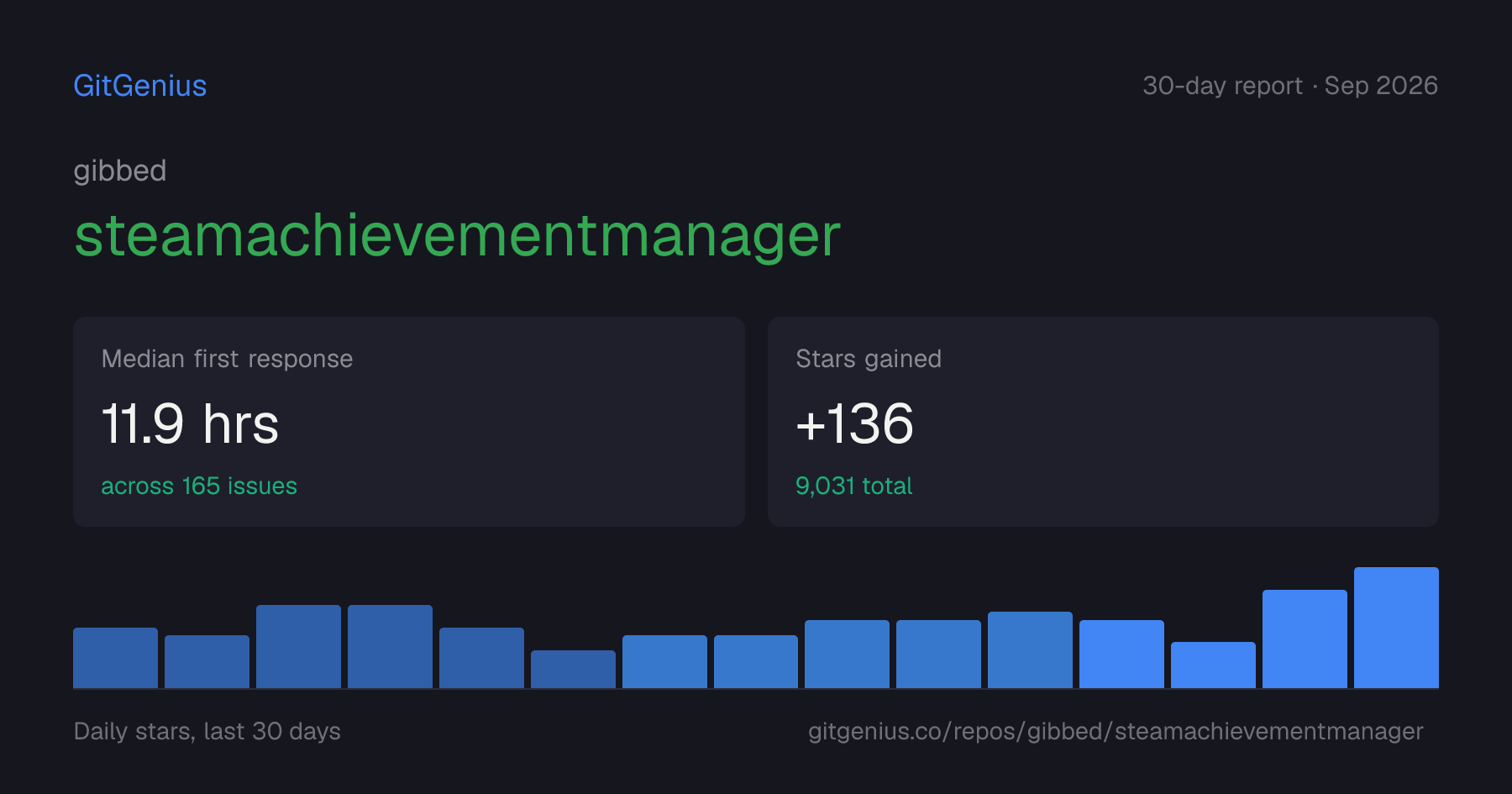Click the thirteenth short bright bar
This screenshot has height=794, width=1512.
pos(1213,665)
